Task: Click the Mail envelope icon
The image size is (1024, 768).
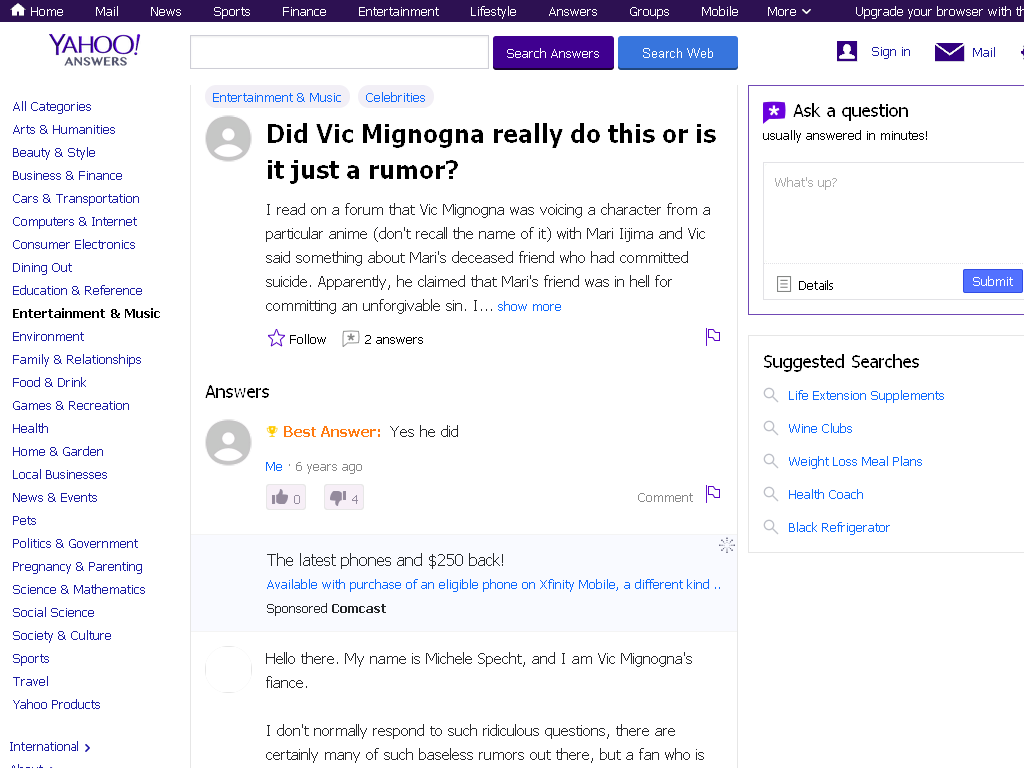Action: click(949, 52)
